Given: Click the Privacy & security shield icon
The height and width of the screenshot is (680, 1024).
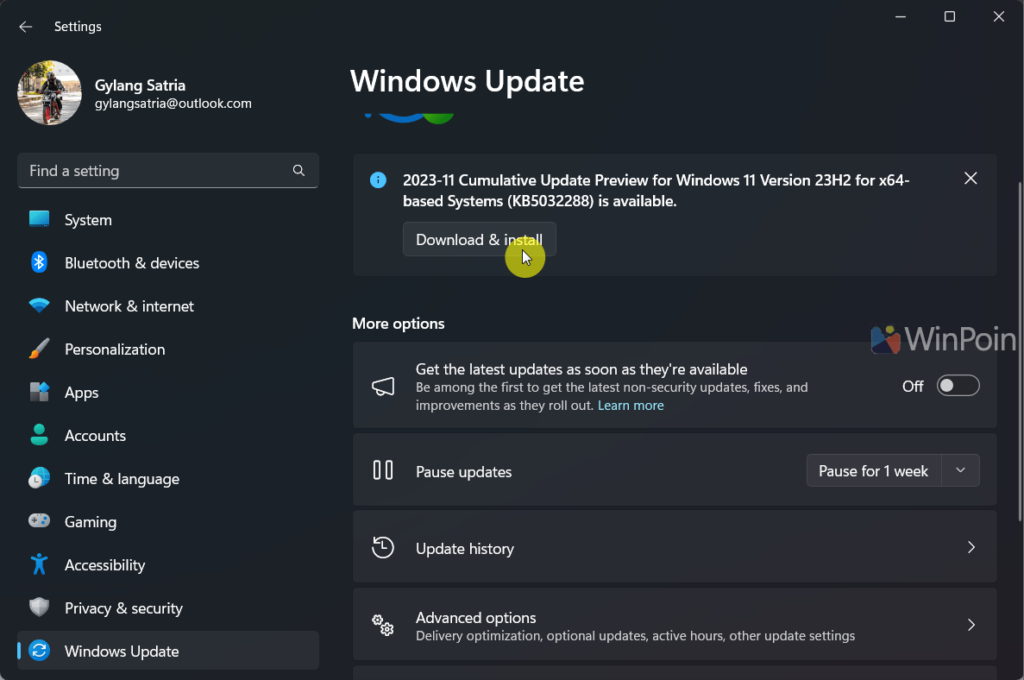Looking at the screenshot, I should pyautogui.click(x=39, y=608).
